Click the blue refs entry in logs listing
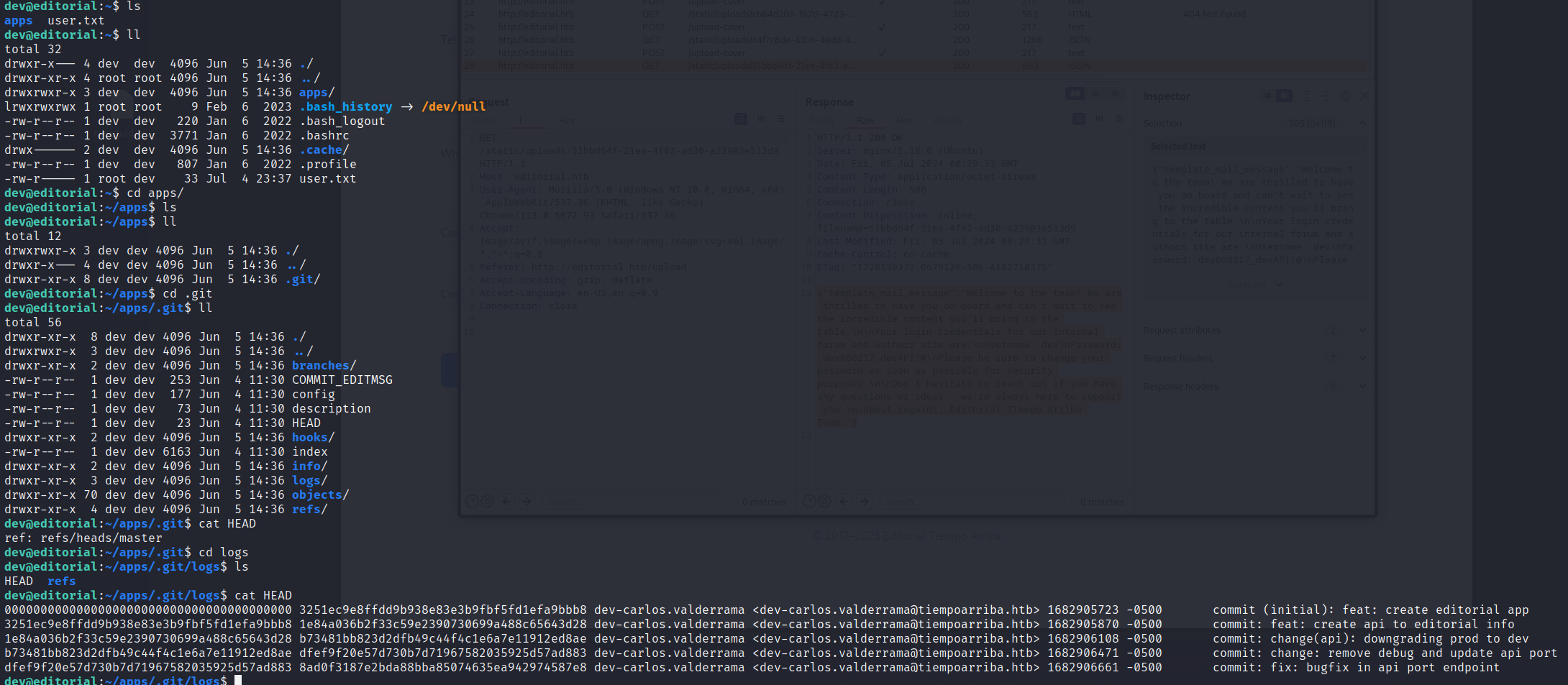 (62, 581)
